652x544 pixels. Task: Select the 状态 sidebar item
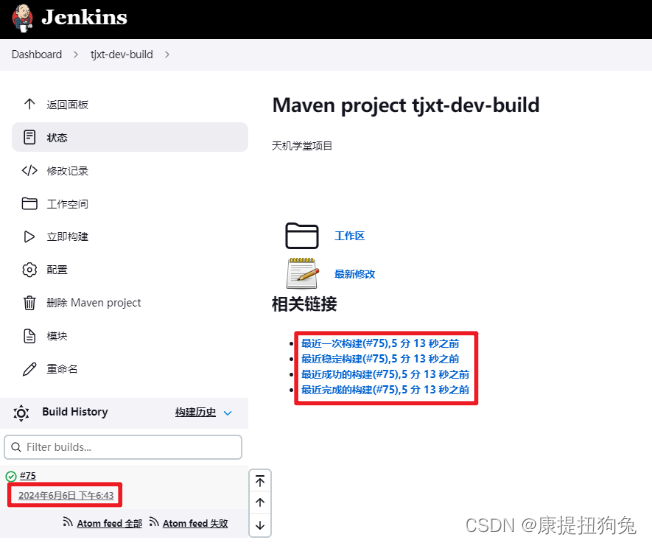point(130,137)
